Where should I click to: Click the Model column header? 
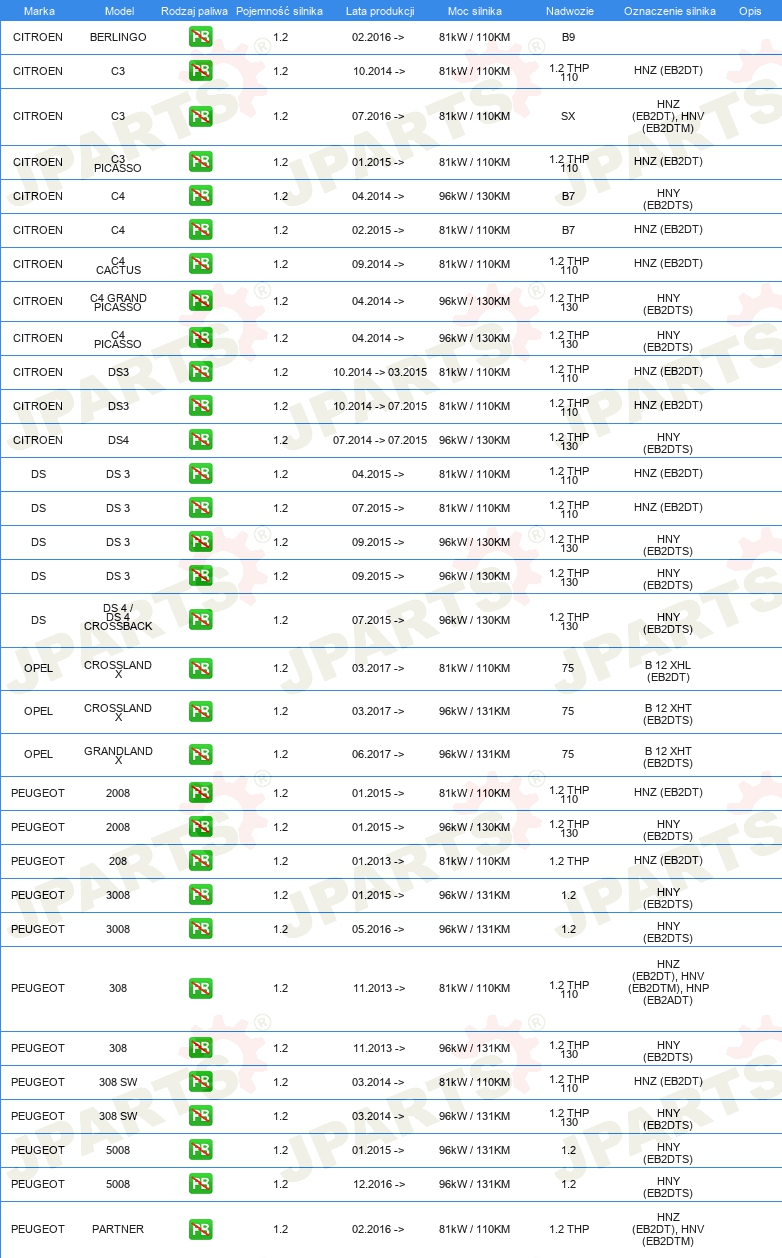[x=119, y=11]
